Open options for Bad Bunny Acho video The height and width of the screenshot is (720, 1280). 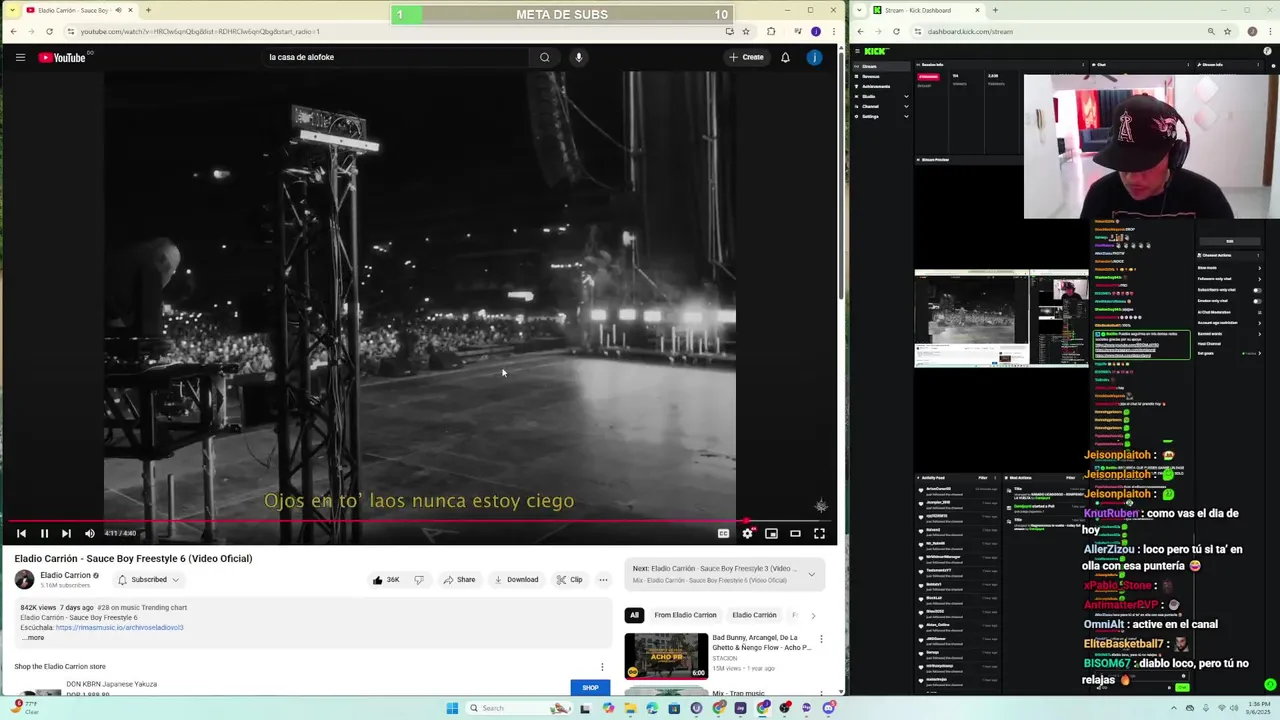click(821, 639)
